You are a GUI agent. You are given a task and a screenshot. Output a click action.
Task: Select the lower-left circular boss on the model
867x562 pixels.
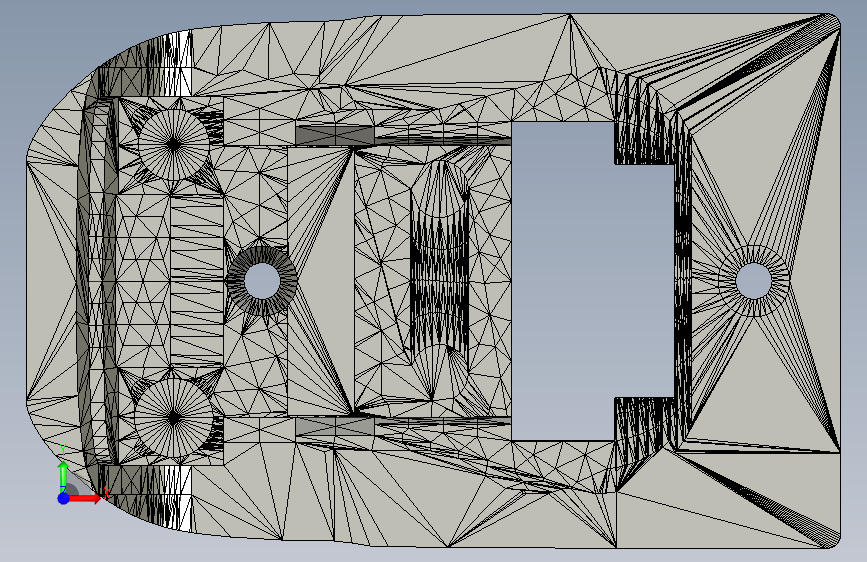tap(174, 418)
